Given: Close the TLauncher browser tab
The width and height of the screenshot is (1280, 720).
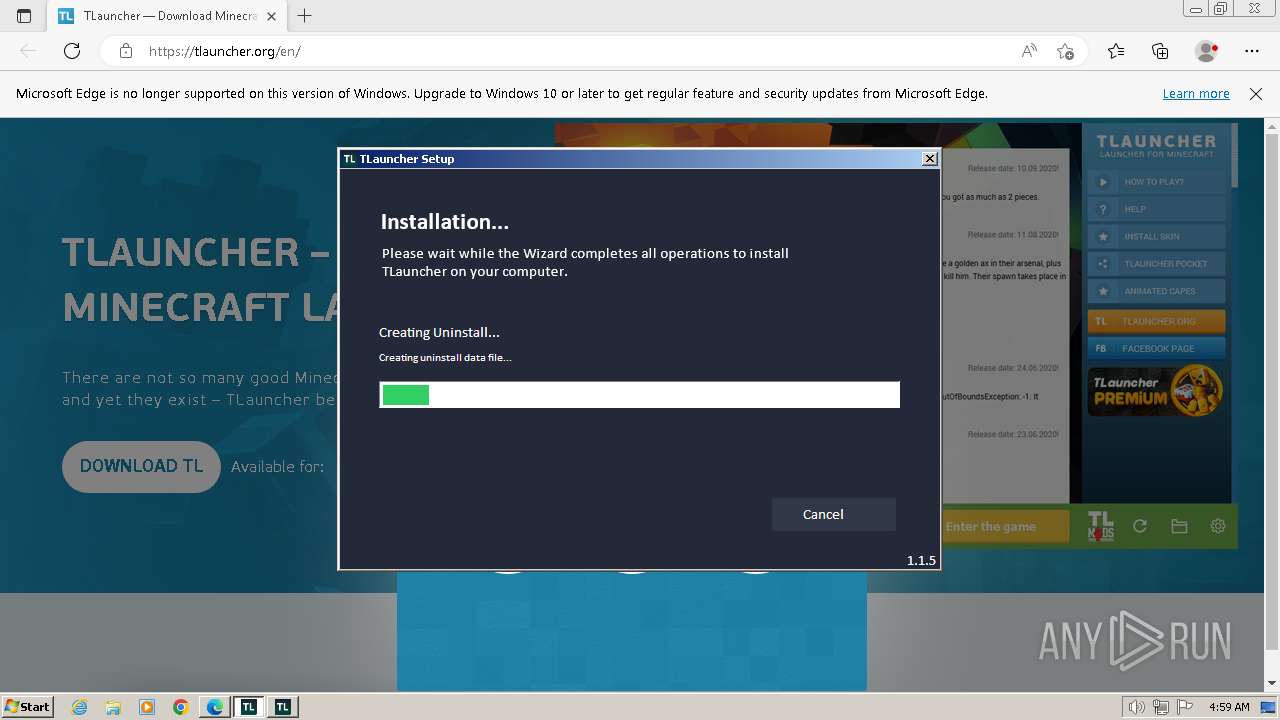Looking at the screenshot, I should click(271, 16).
